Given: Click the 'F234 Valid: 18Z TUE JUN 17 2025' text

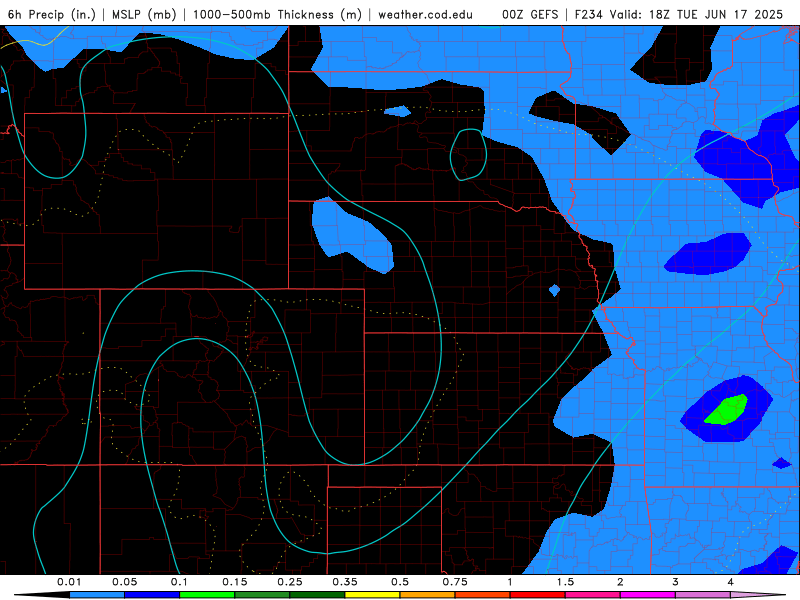Looking at the screenshot, I should pyautogui.click(x=679, y=14).
